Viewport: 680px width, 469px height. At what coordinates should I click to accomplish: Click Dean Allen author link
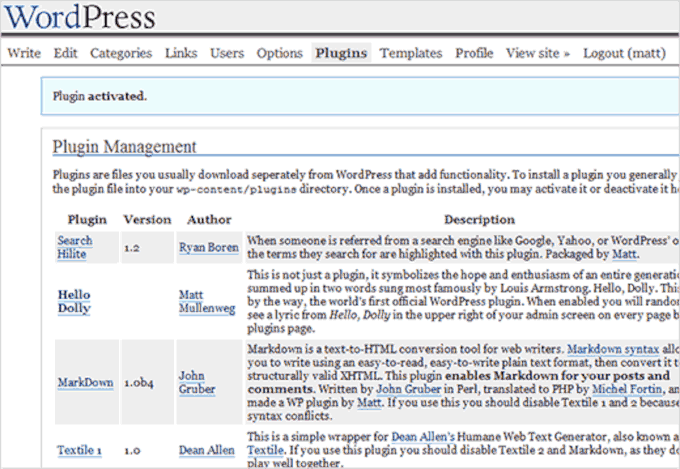206,450
